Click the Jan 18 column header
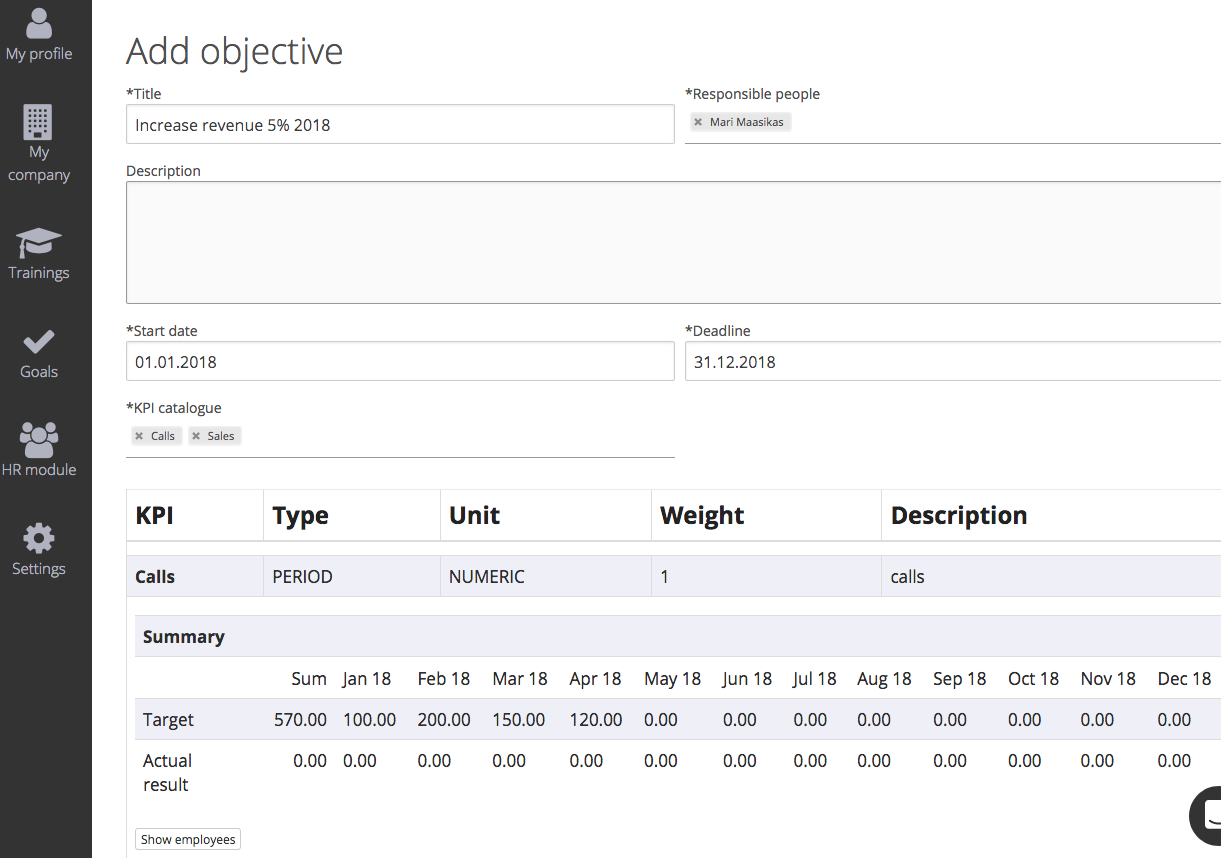This screenshot has height=858, width=1221. click(367, 679)
